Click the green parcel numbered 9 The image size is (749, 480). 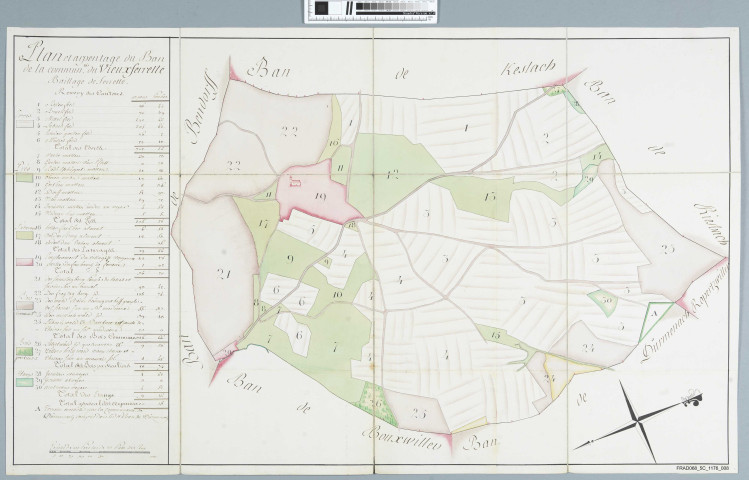(x=291, y=258)
